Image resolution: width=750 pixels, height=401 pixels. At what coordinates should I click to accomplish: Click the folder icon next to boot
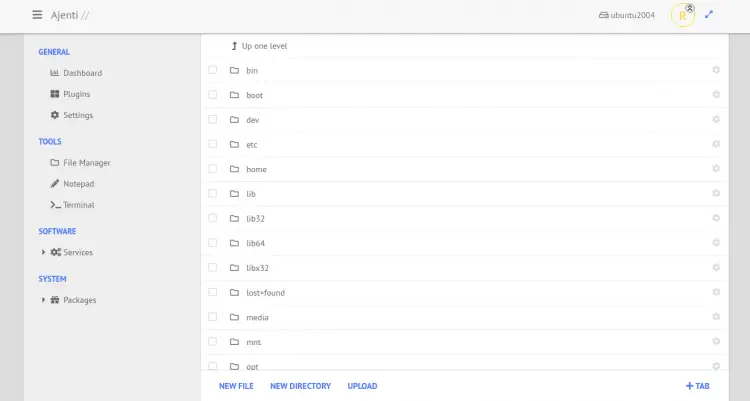click(x=234, y=95)
